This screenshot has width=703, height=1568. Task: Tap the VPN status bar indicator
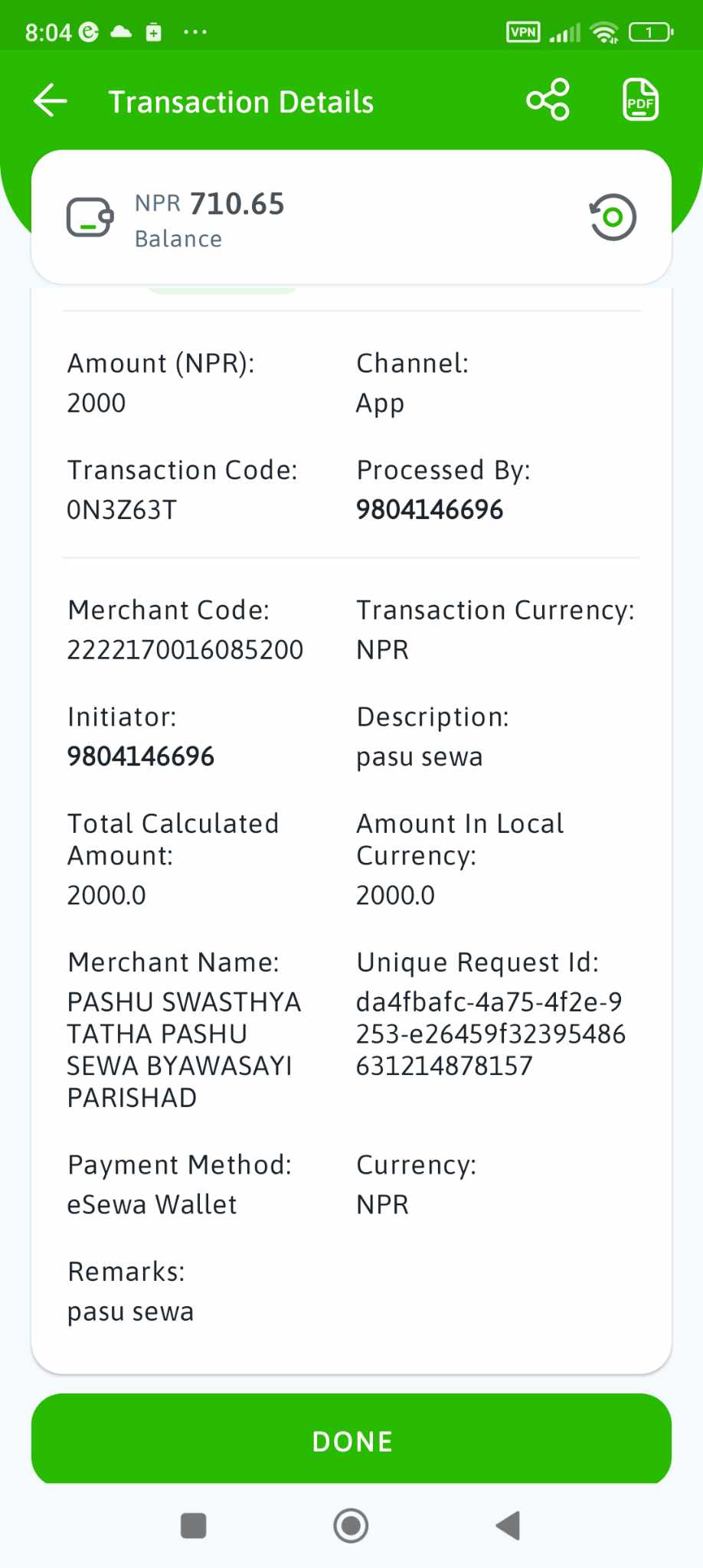523,32
